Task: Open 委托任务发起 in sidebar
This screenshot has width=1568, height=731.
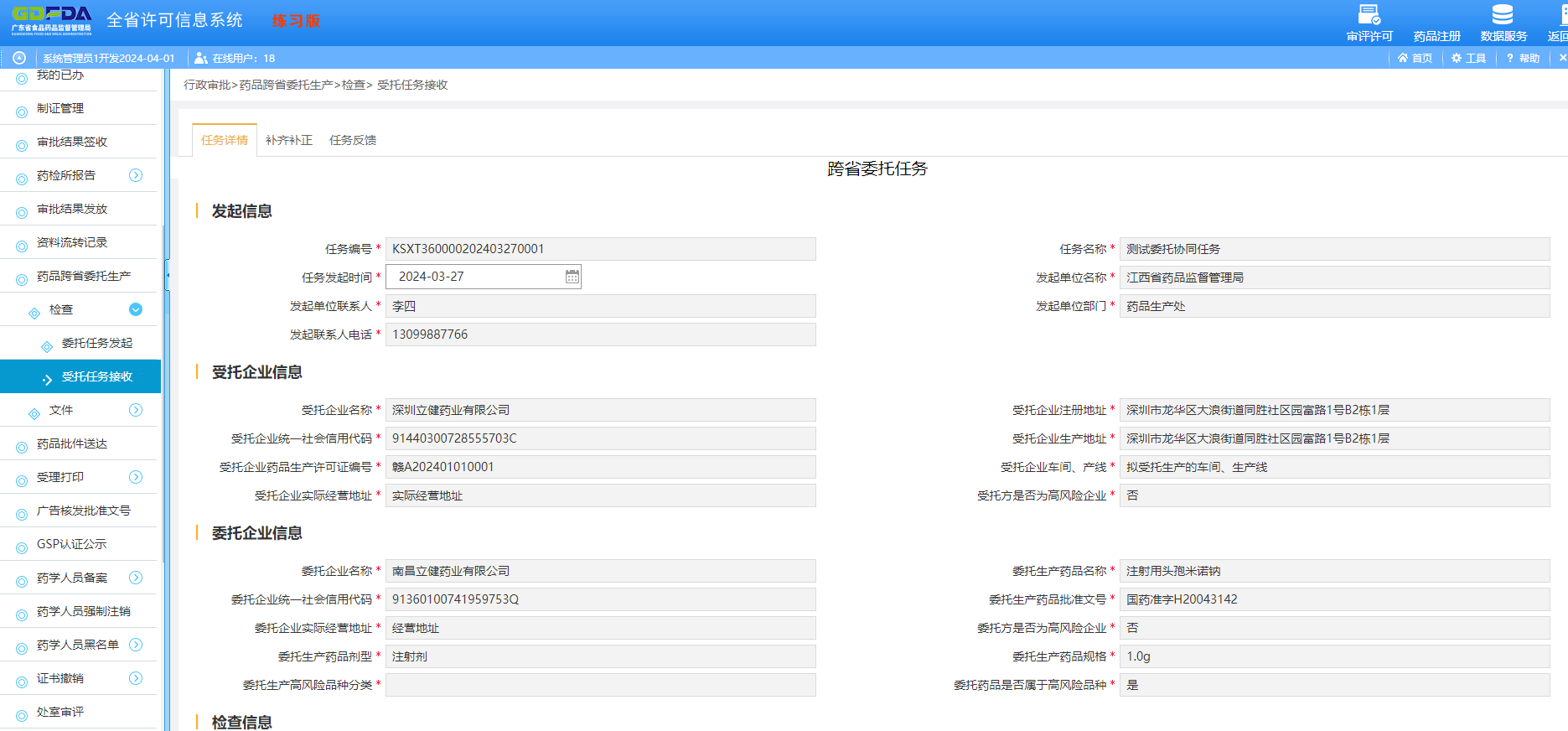Action: point(96,343)
